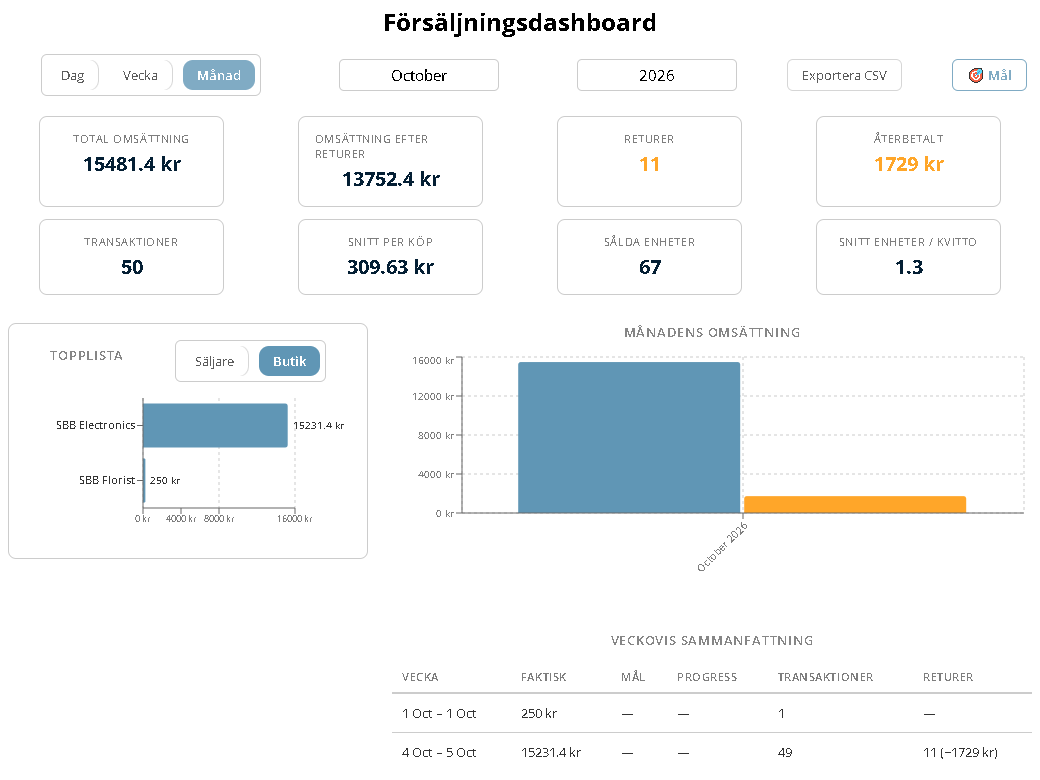Click the Vecka column header
Viewport: 1040px width, 780px height.
tap(420, 677)
